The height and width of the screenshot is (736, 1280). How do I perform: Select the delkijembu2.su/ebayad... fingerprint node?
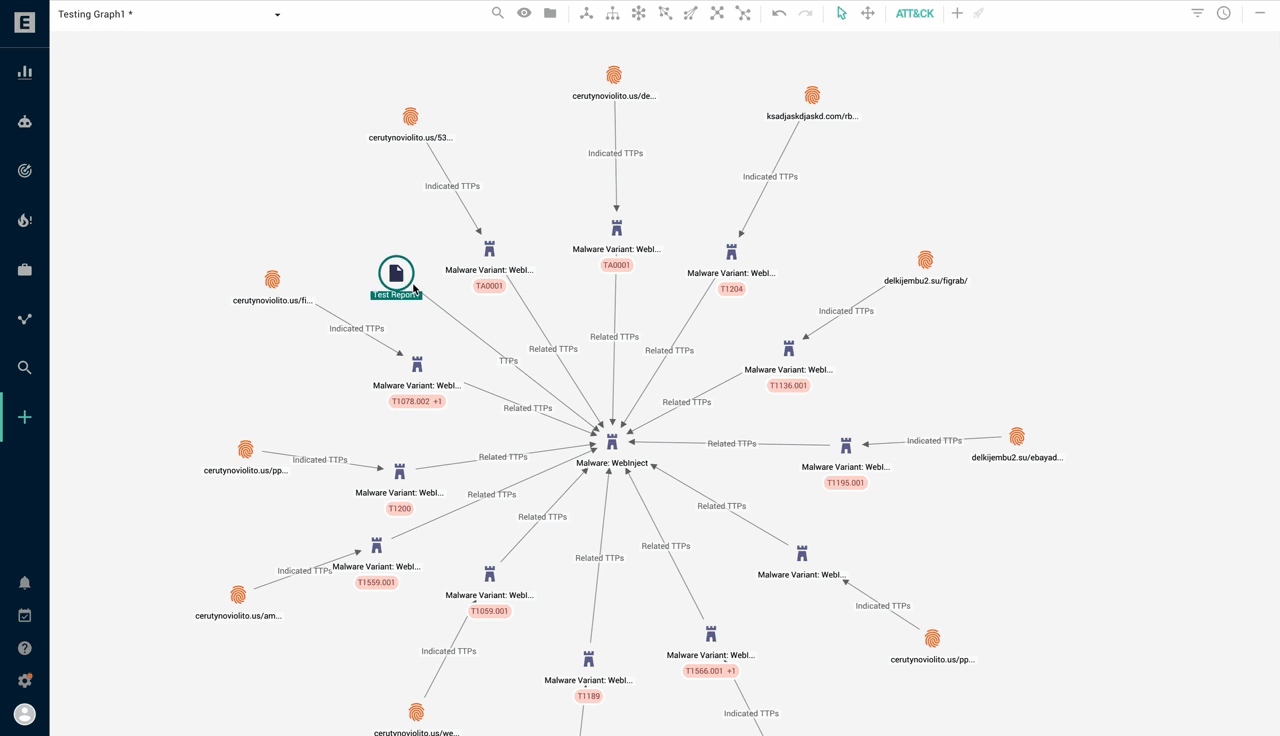click(1017, 437)
